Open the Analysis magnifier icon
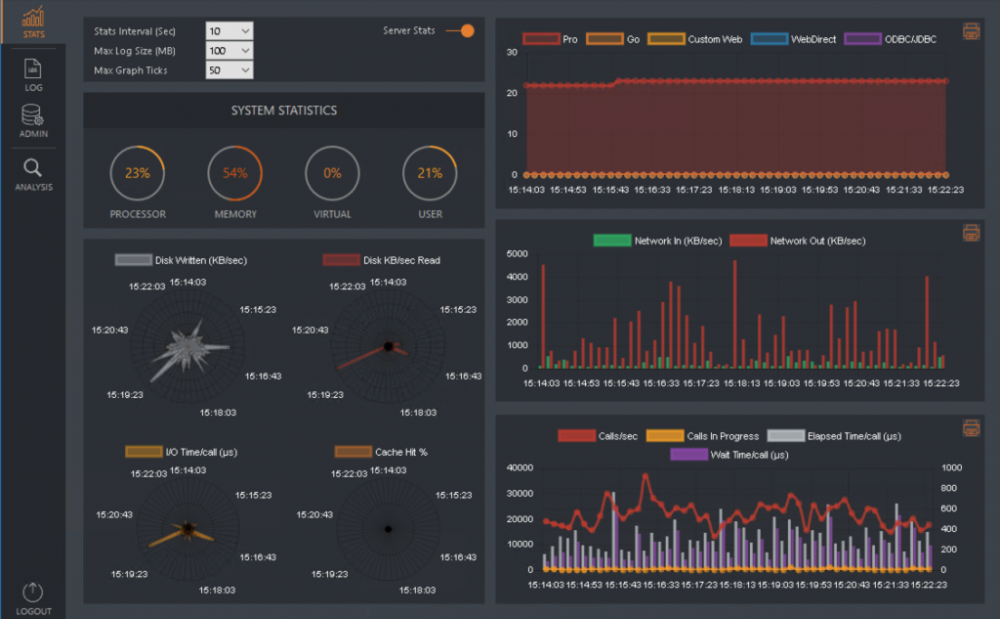The width and height of the screenshot is (1000, 619). [x=33, y=173]
